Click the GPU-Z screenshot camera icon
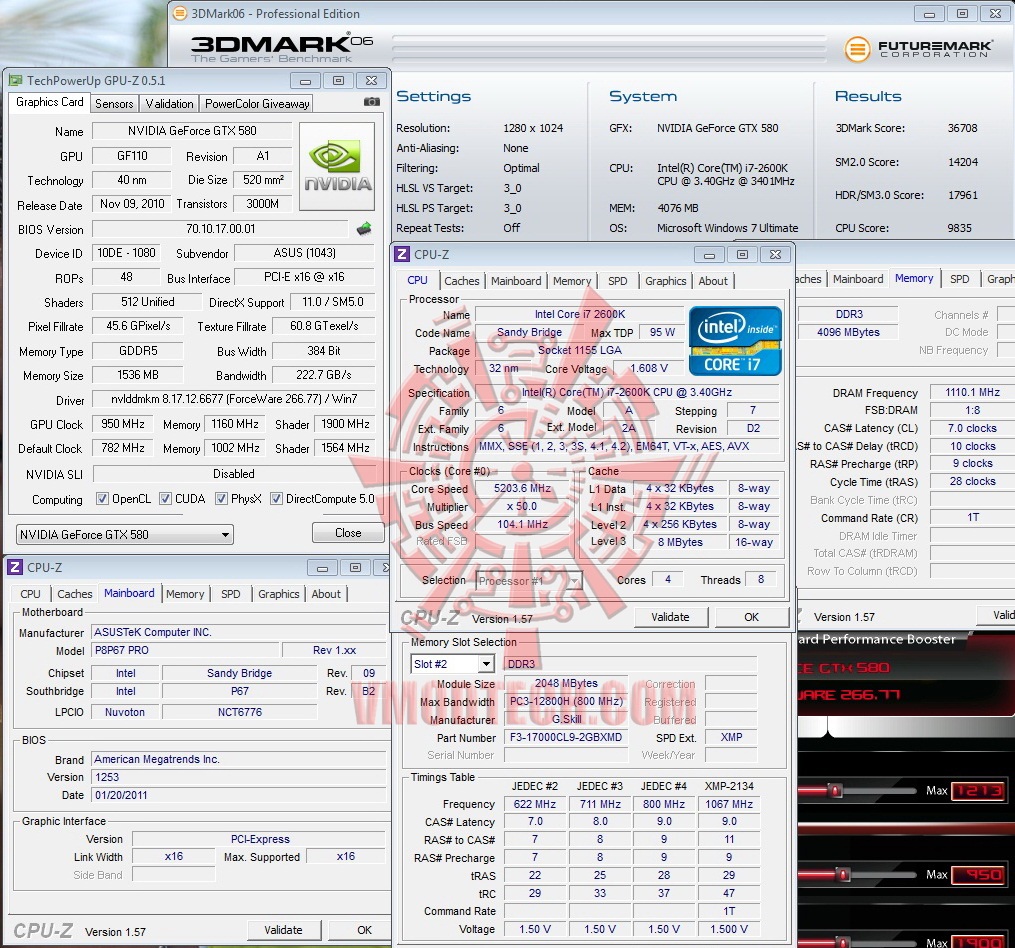Viewport: 1015px width, 948px height. click(372, 102)
